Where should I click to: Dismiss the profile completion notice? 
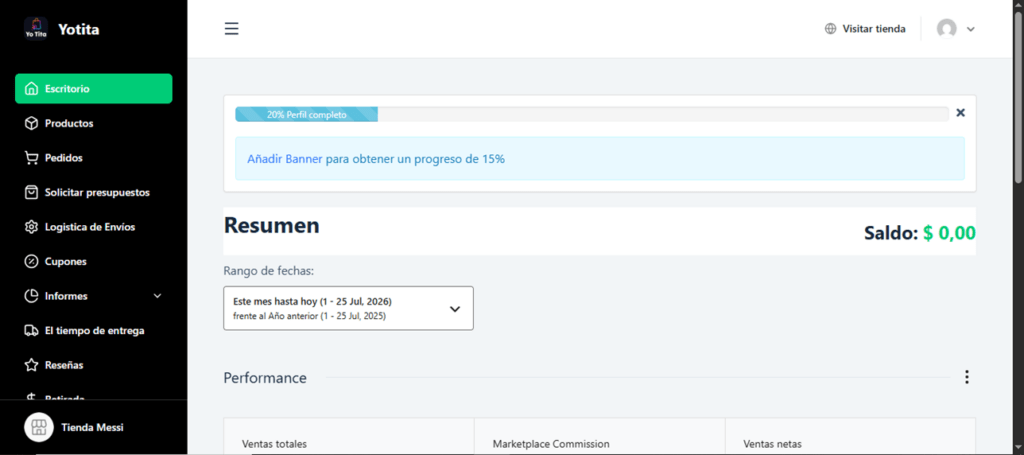(x=961, y=112)
